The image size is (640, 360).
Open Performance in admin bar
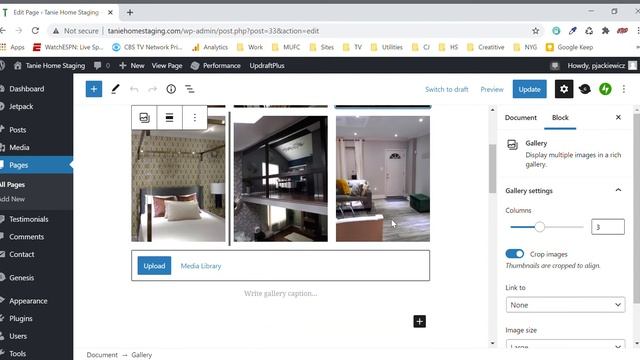(x=216, y=65)
